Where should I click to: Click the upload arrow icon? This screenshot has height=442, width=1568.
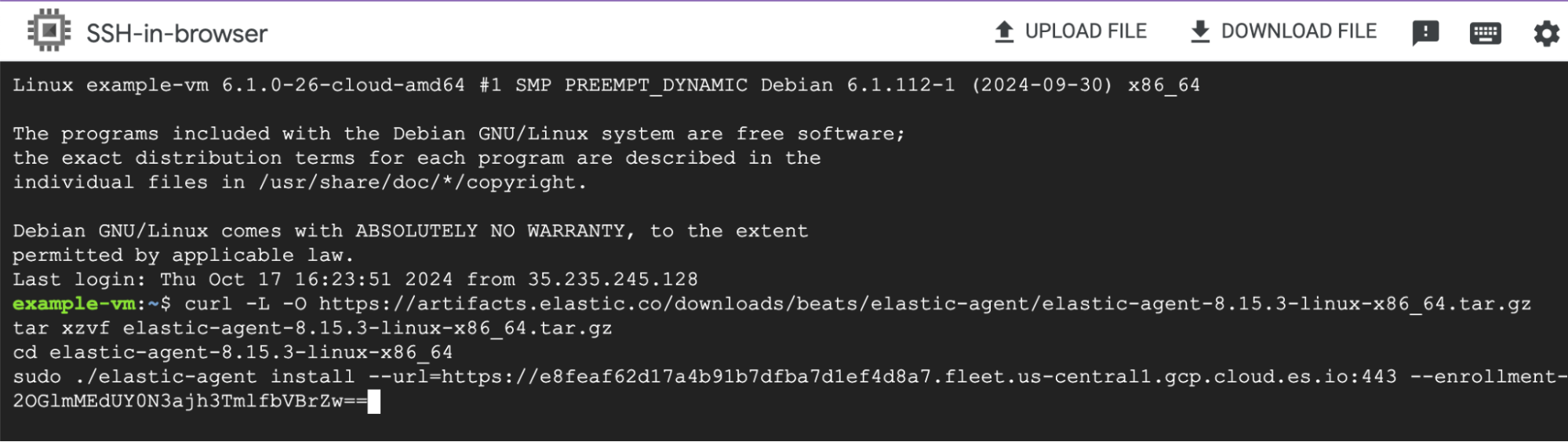point(1004,31)
